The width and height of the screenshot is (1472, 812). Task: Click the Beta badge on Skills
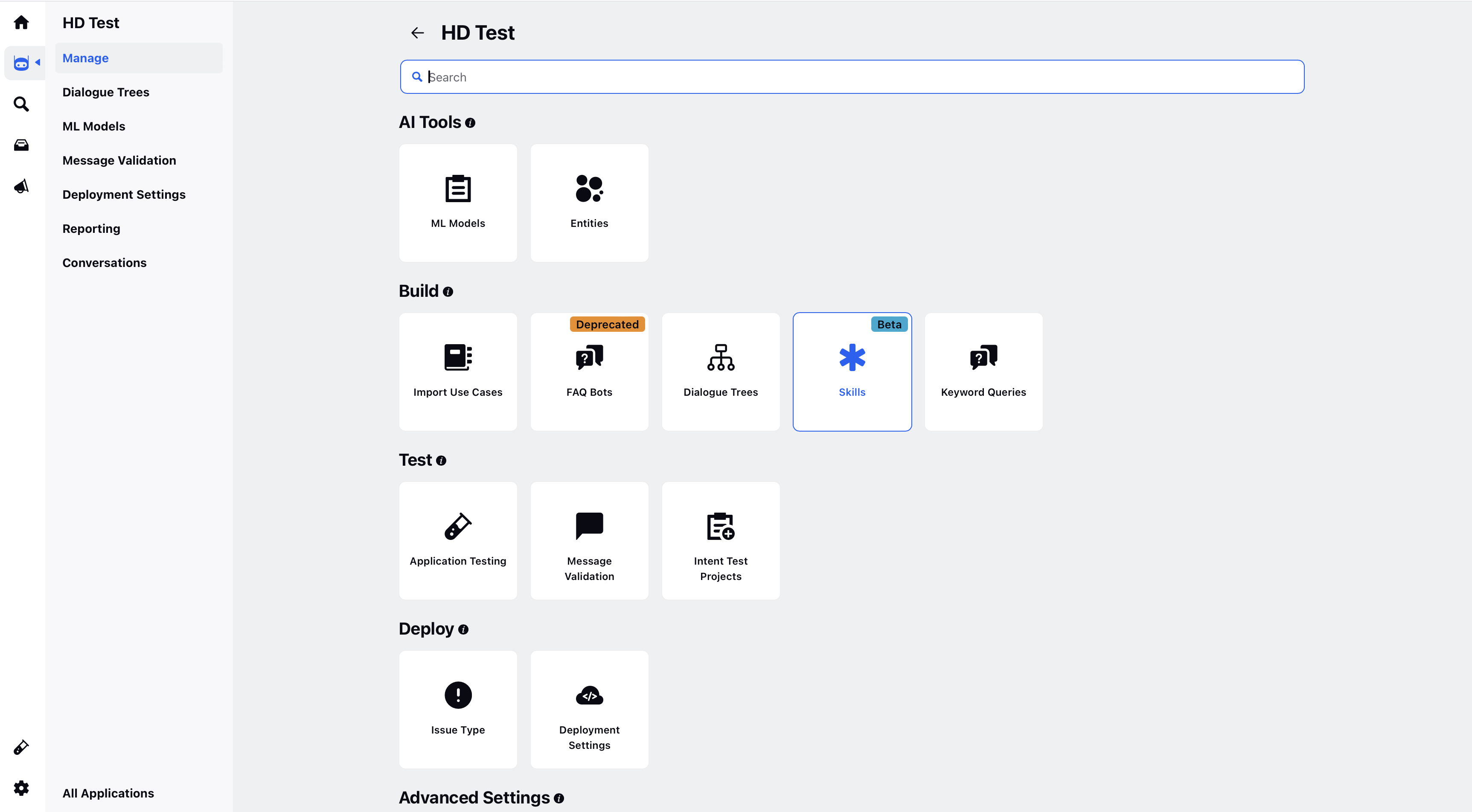tap(889, 325)
